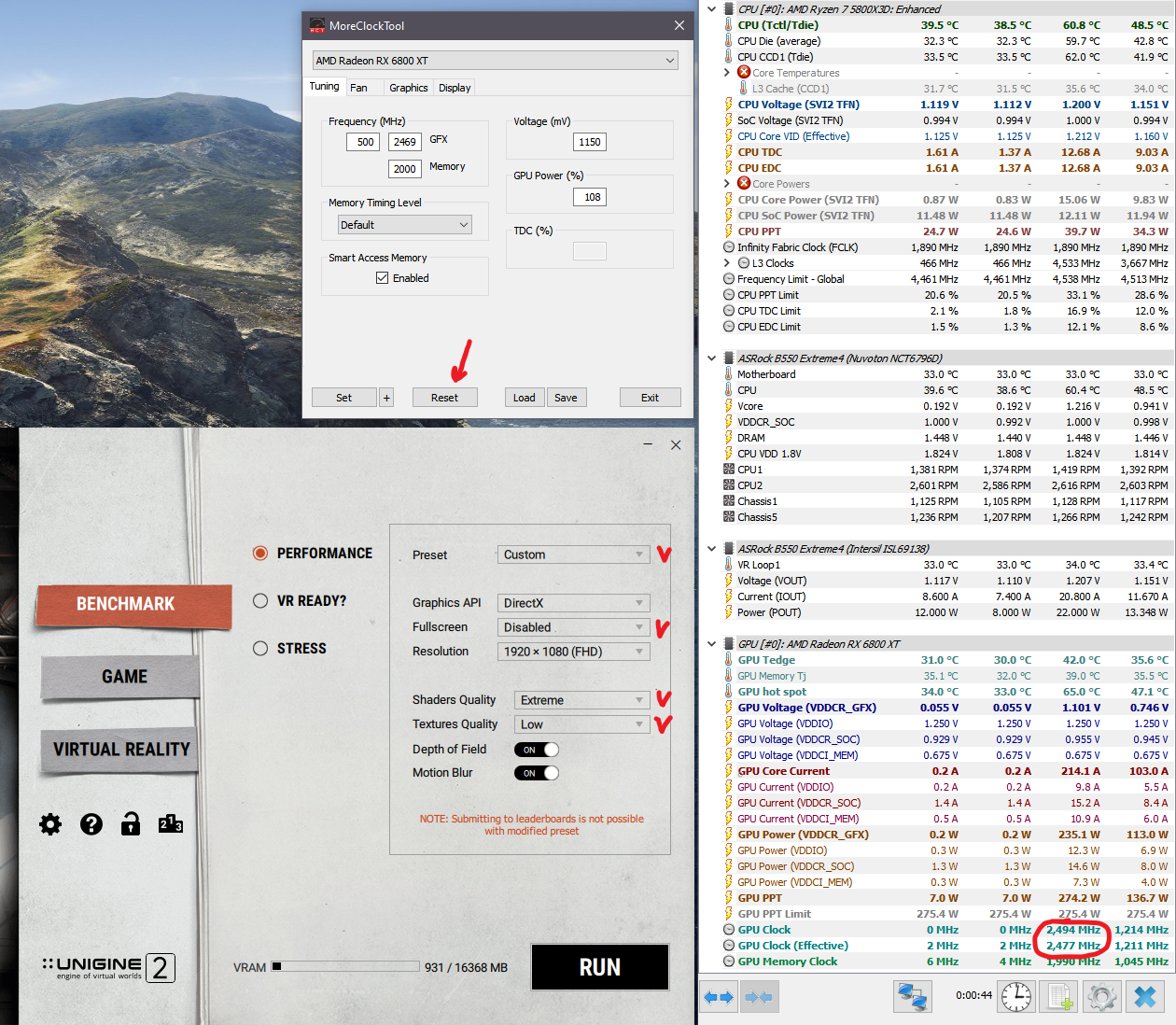
Task: Open Resolution 1920 × 1080 dropdown
Action: (573, 652)
